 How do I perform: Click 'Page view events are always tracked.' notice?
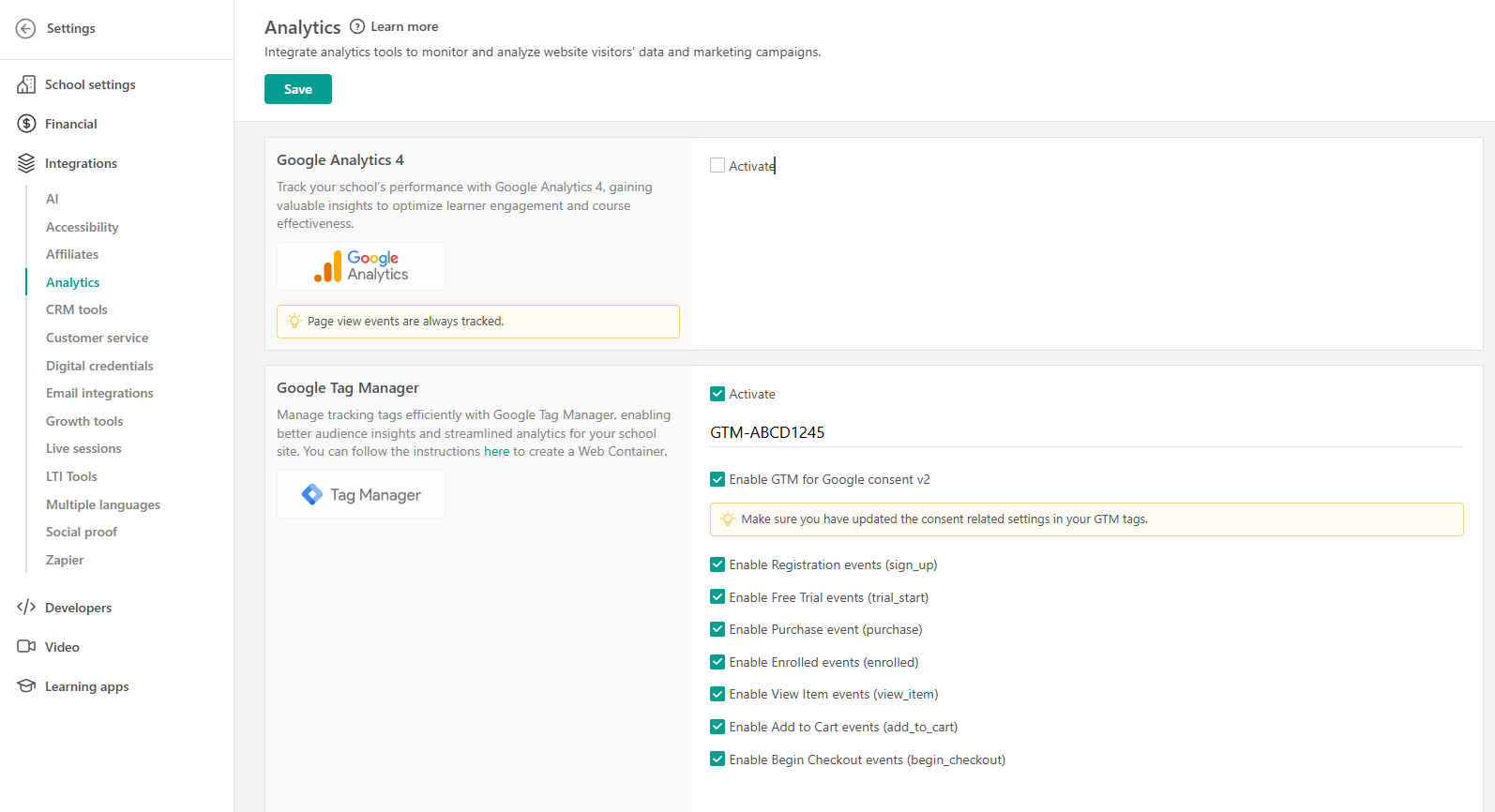coord(477,321)
